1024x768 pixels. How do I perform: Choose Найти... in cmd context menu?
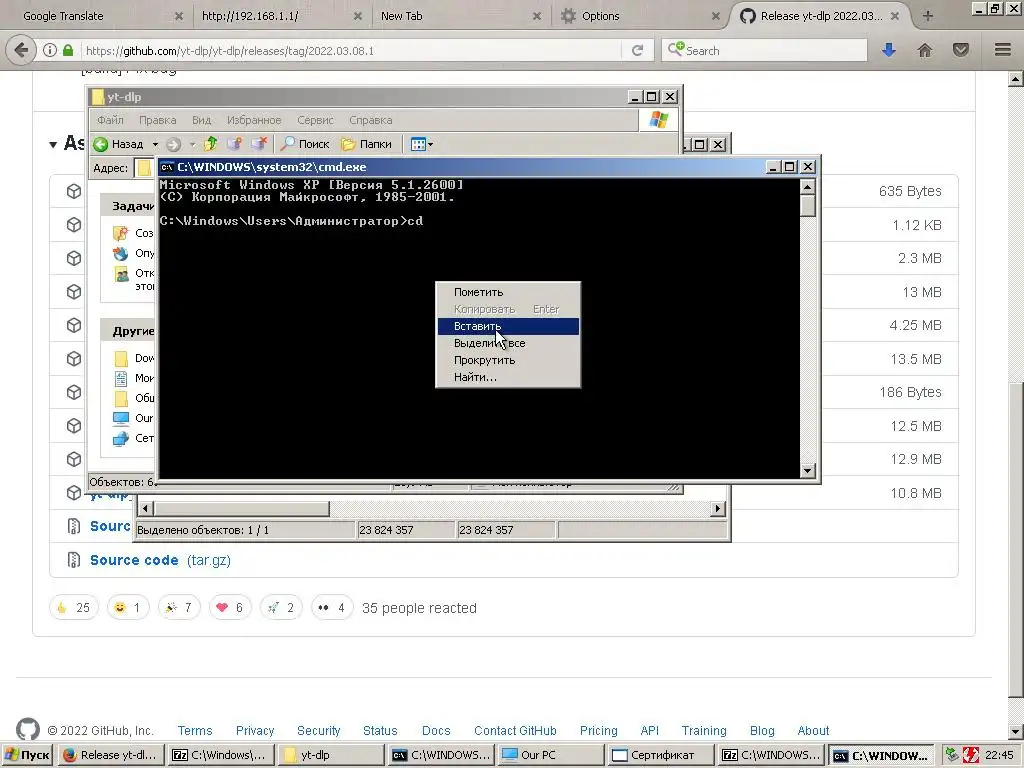[x=508, y=377]
